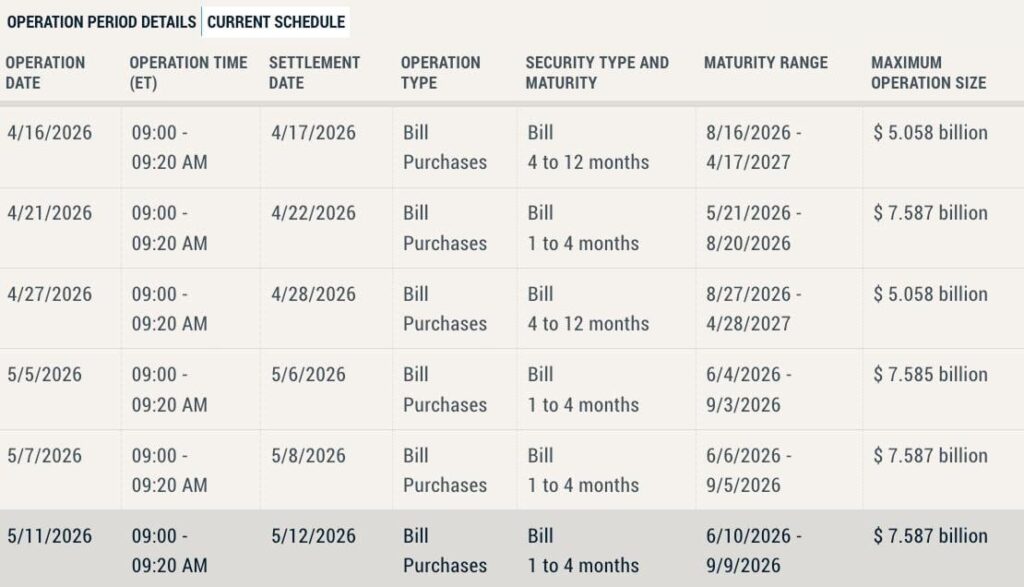The image size is (1024, 587).
Task: Click the Operation Time (ET) column header
Action: tap(188, 72)
